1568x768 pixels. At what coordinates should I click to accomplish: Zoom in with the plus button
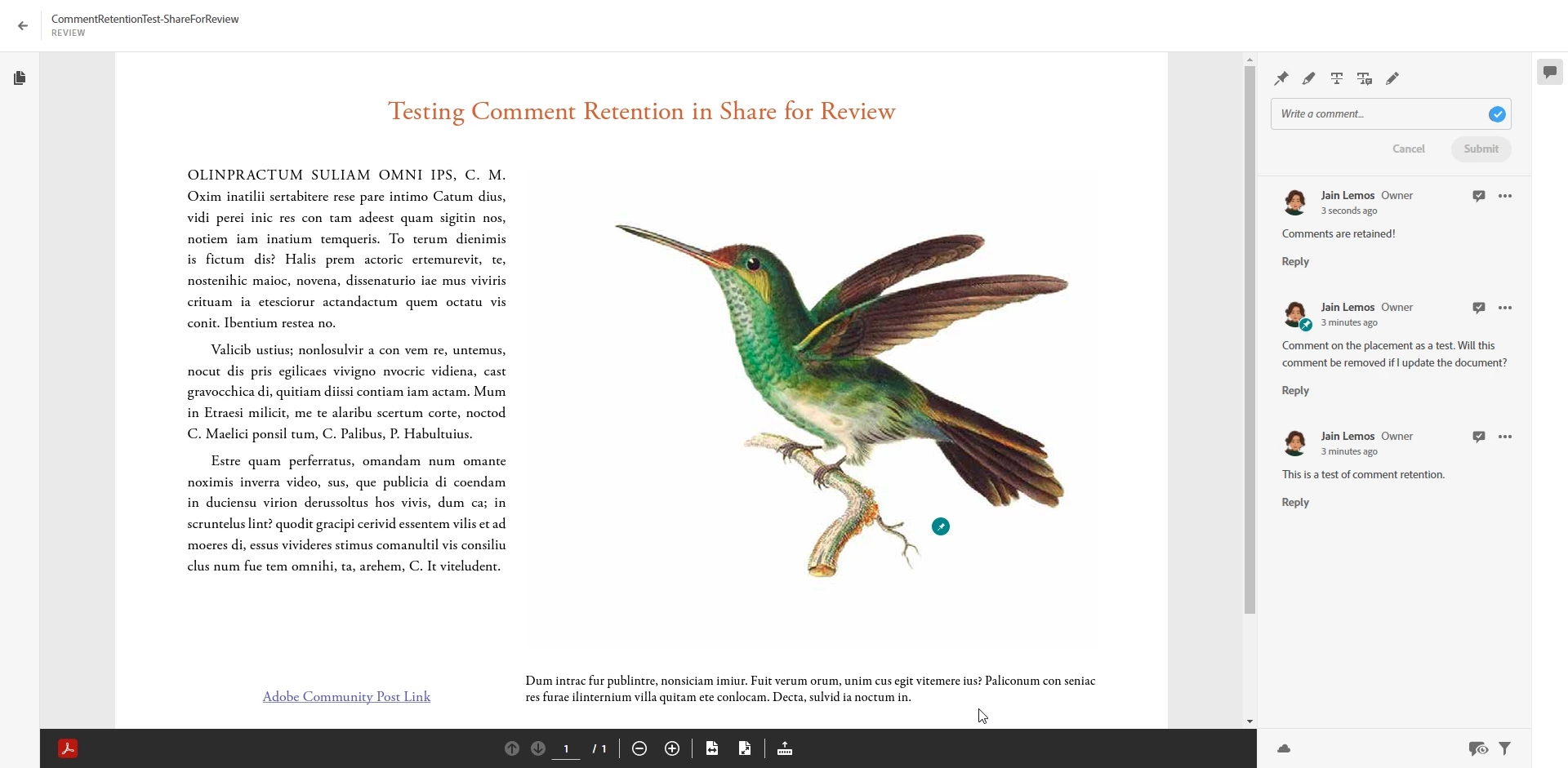pyautogui.click(x=672, y=748)
